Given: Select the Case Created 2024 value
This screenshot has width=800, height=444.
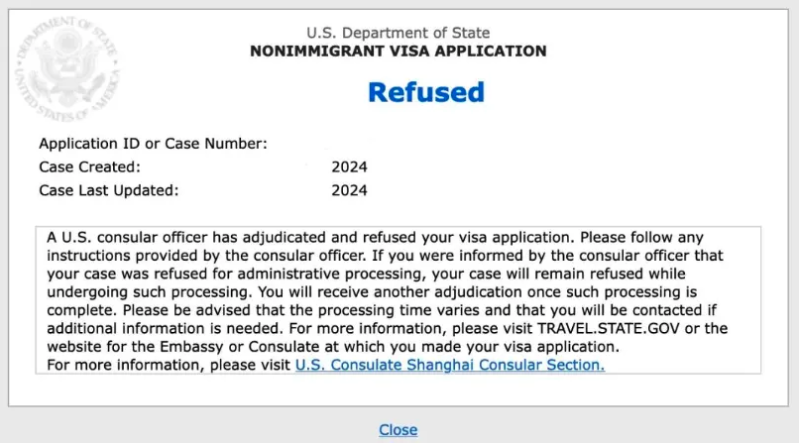Looking at the screenshot, I should tap(349, 167).
